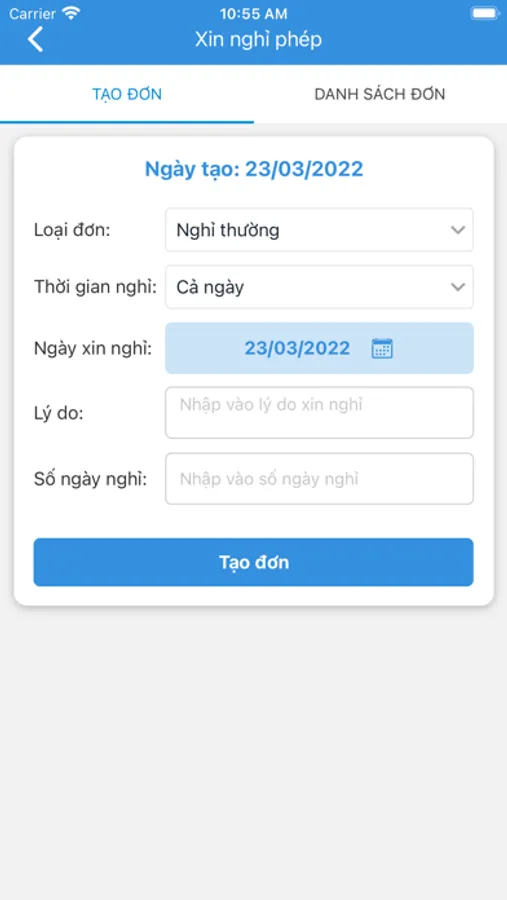
Task: Click the Thời gian nghỉ chevron arrow
Action: [x=458, y=287]
